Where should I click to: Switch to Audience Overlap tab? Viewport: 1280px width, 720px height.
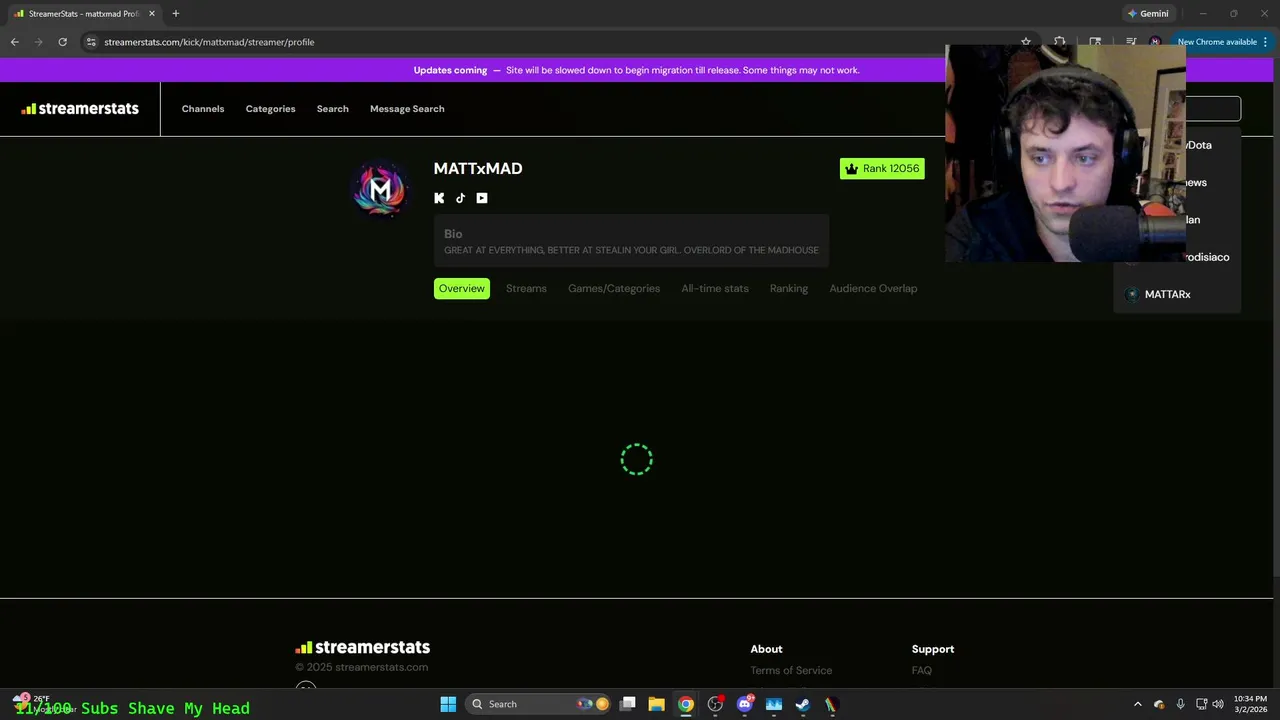(x=873, y=288)
